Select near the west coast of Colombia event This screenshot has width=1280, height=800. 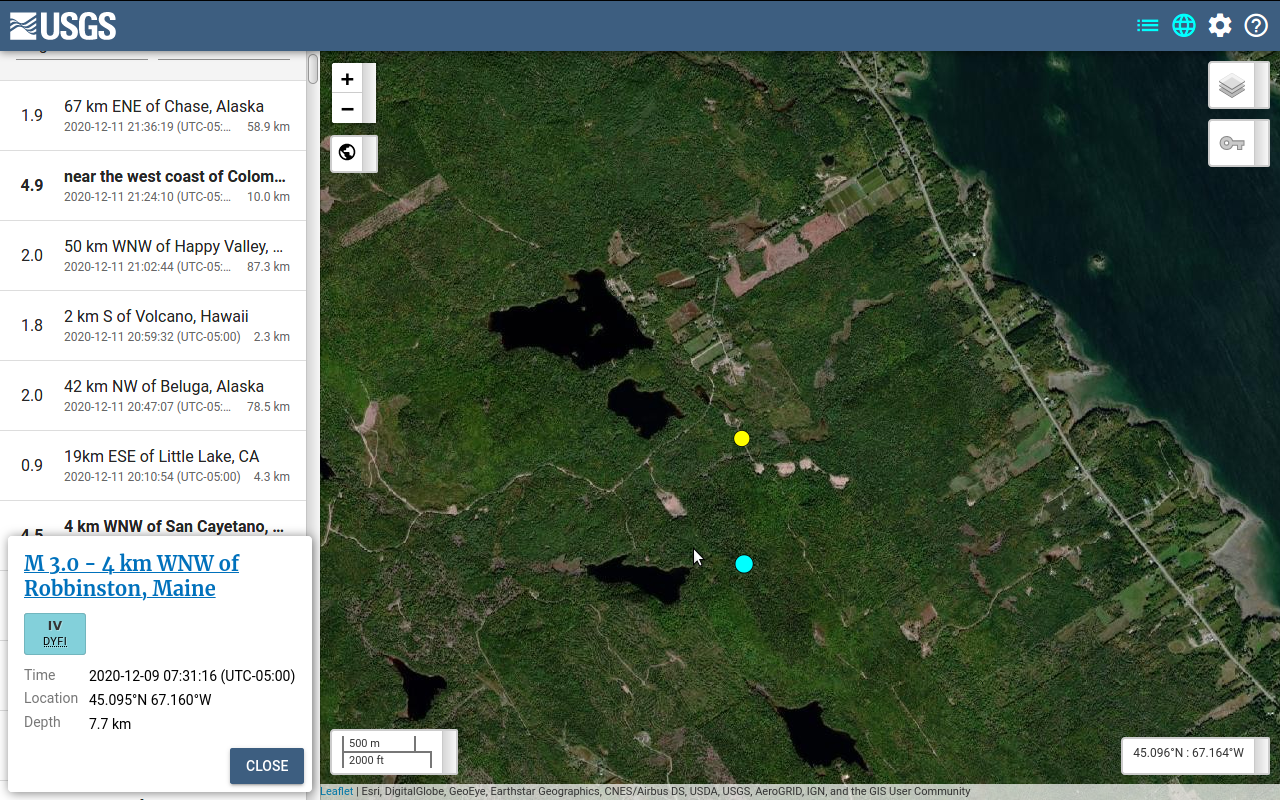[153, 186]
